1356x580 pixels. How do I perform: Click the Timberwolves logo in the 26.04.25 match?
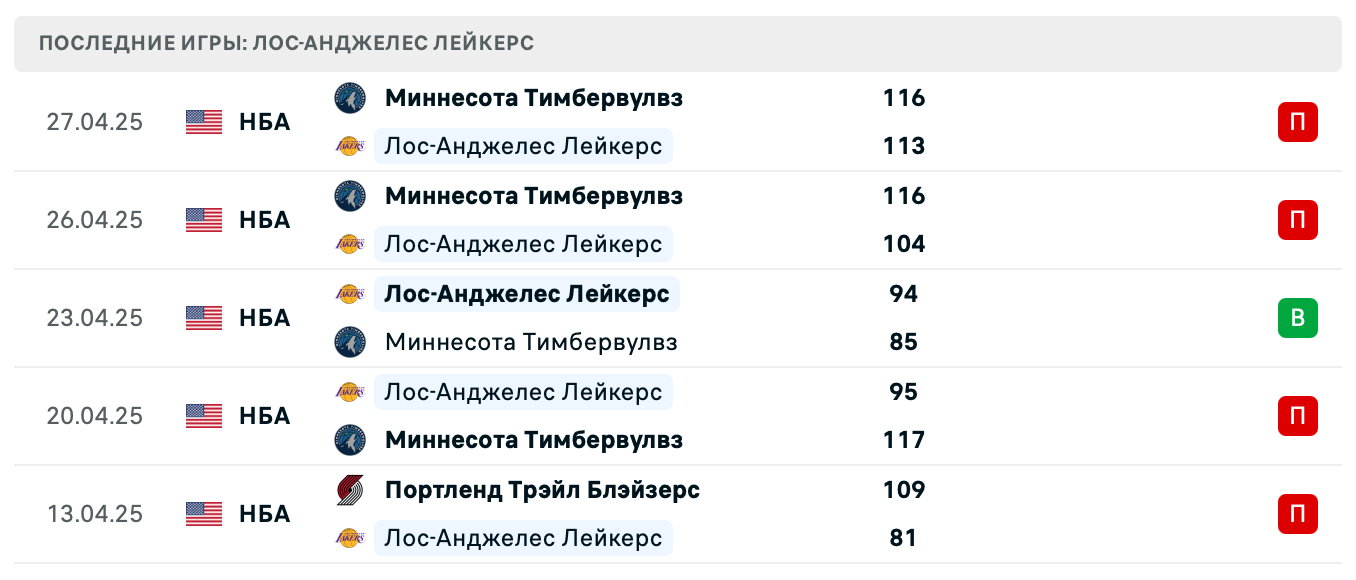point(349,196)
